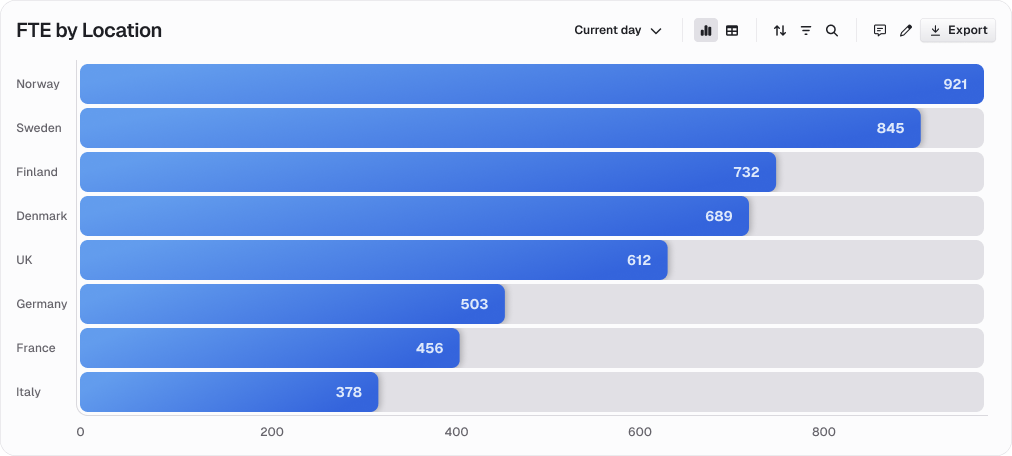Viewport: 1012px width, 456px height.
Task: Click the UK bar showing 612
Action: coord(374,260)
